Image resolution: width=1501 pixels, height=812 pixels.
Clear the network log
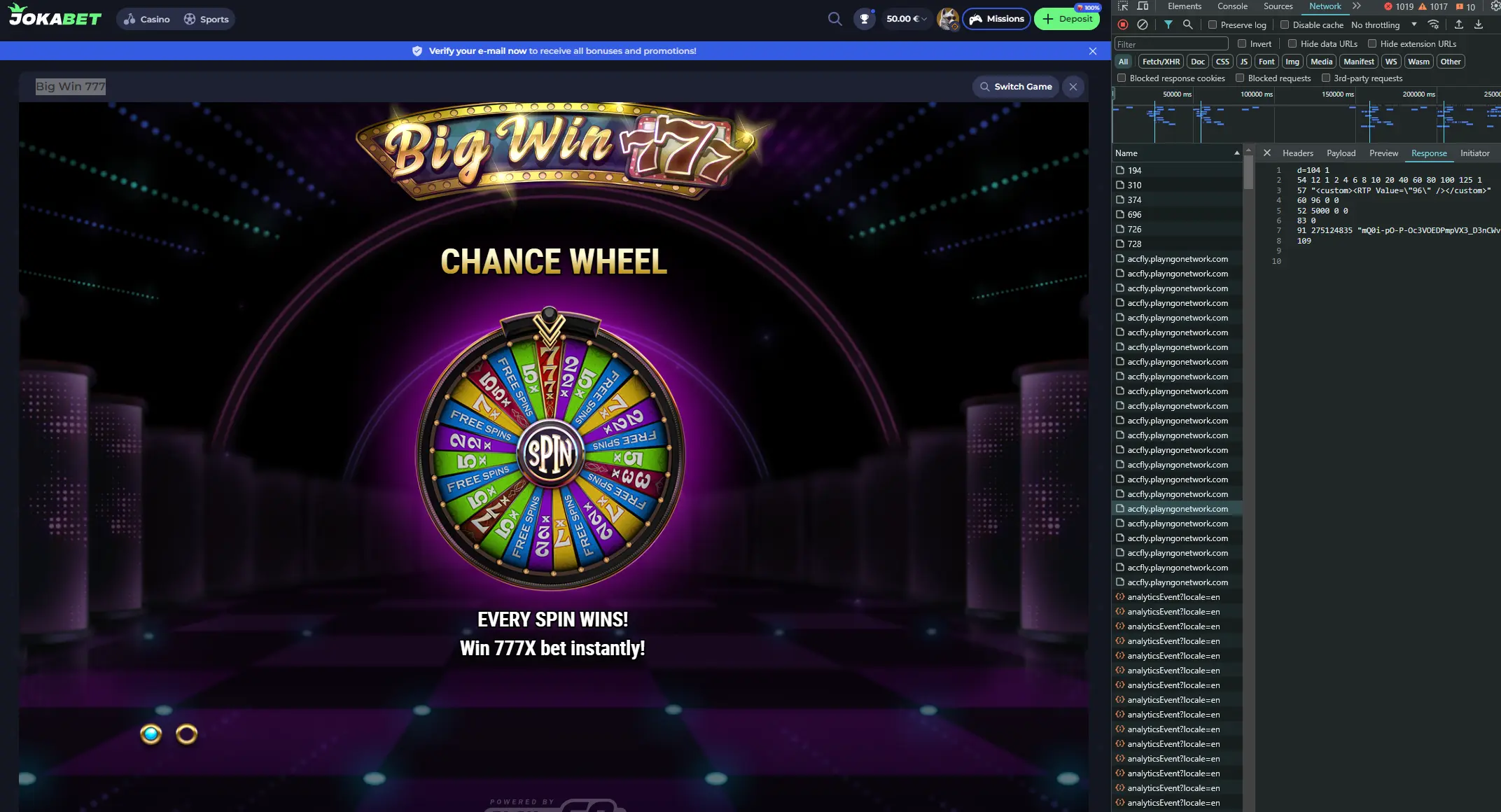(x=1143, y=24)
